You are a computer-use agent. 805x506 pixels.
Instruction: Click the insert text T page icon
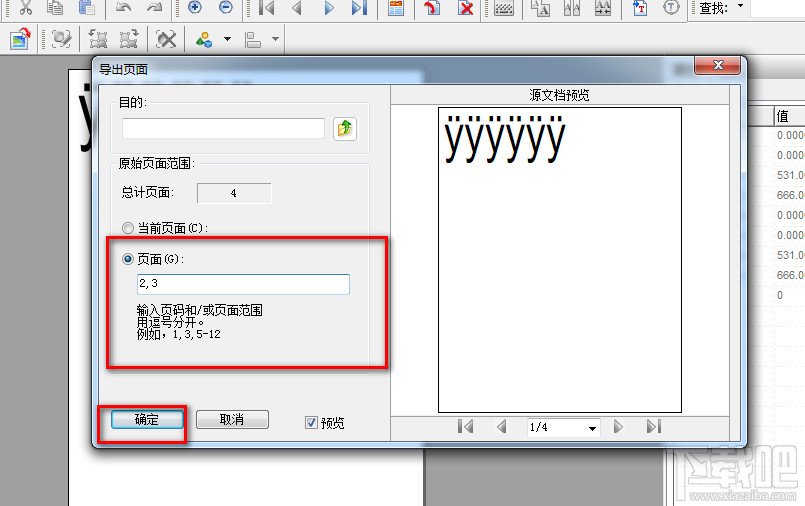(640, 8)
